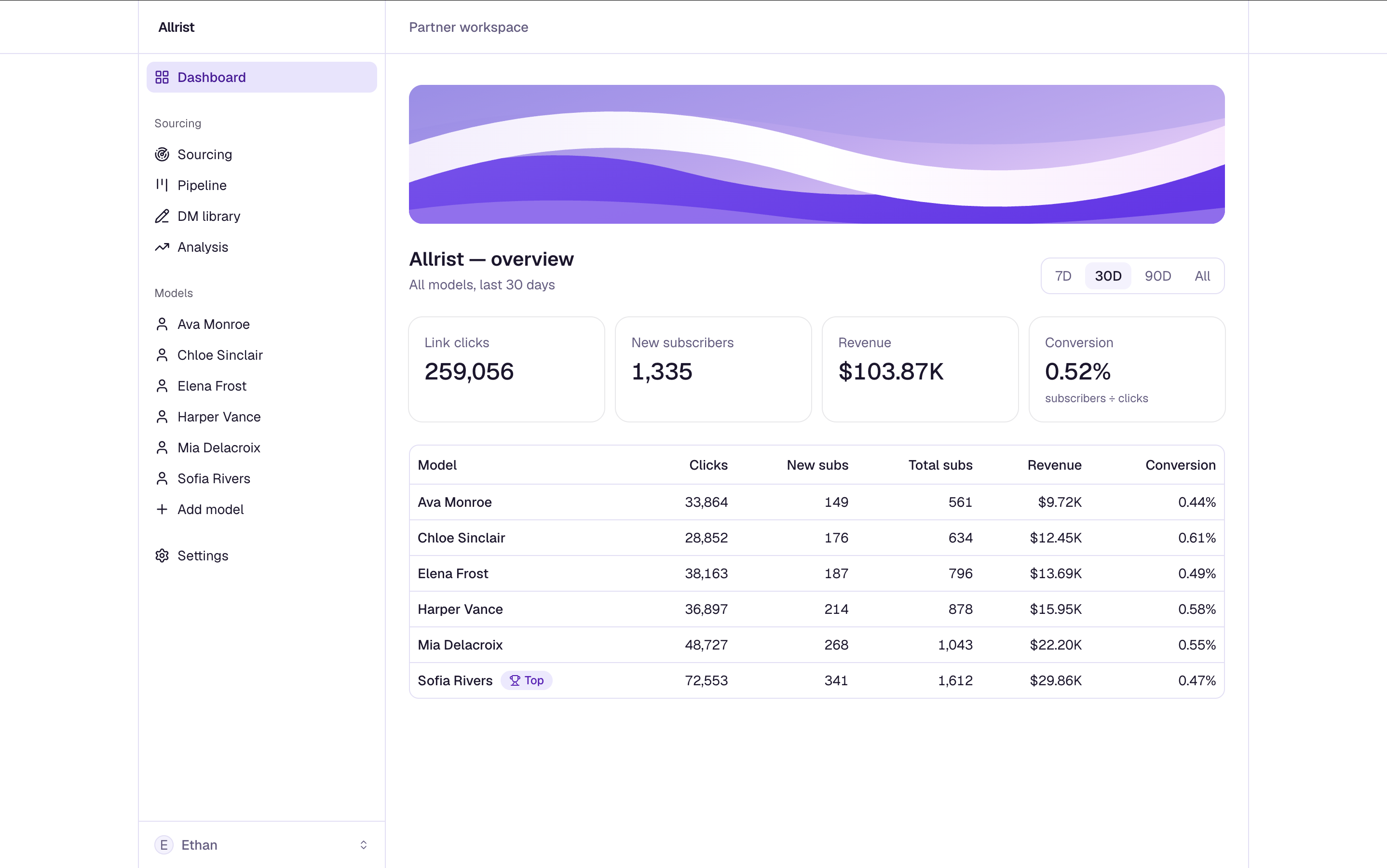1387x868 pixels.
Task: Select the 30D time range
Action: click(x=1108, y=276)
